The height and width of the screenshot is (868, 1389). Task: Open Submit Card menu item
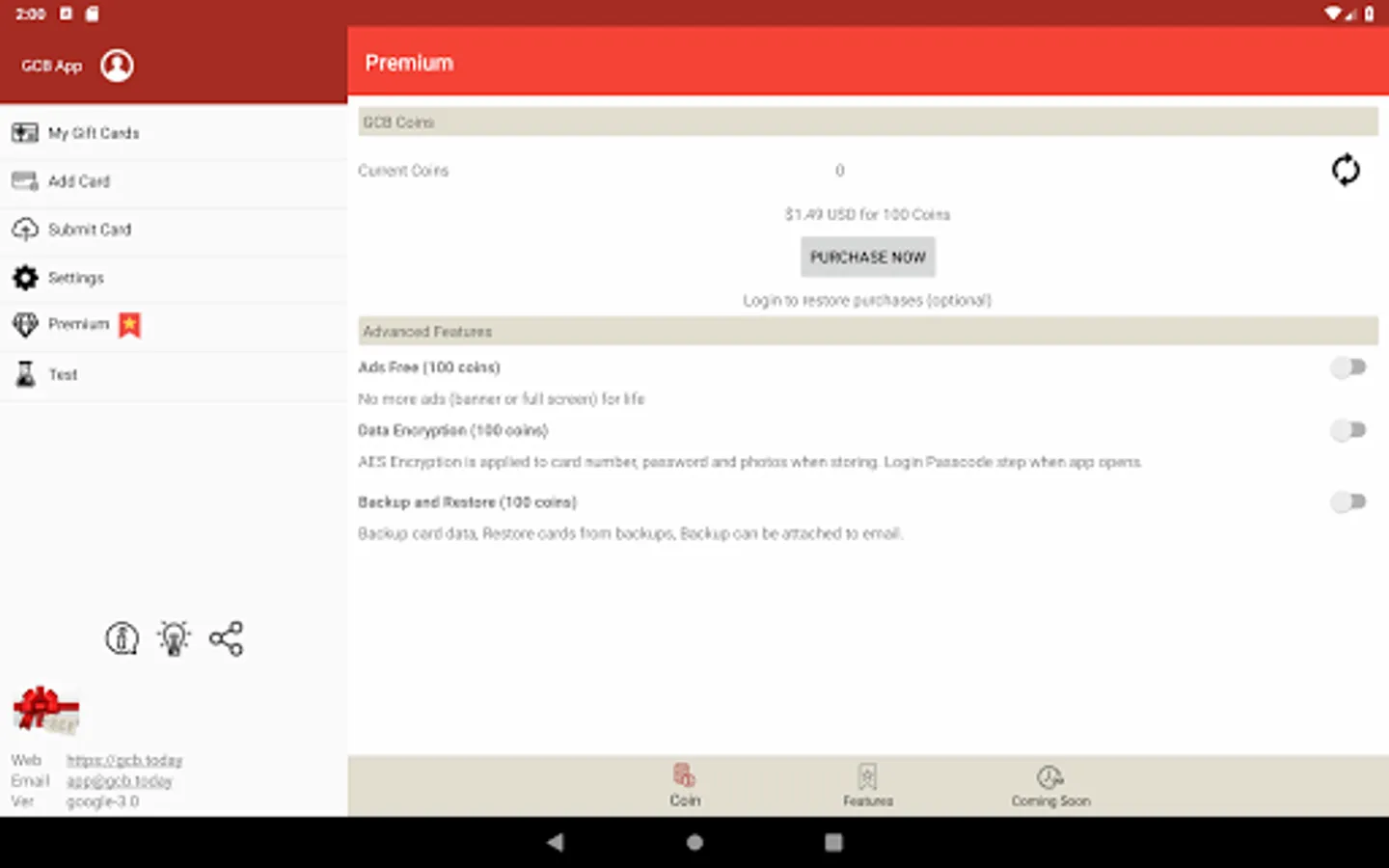click(174, 230)
